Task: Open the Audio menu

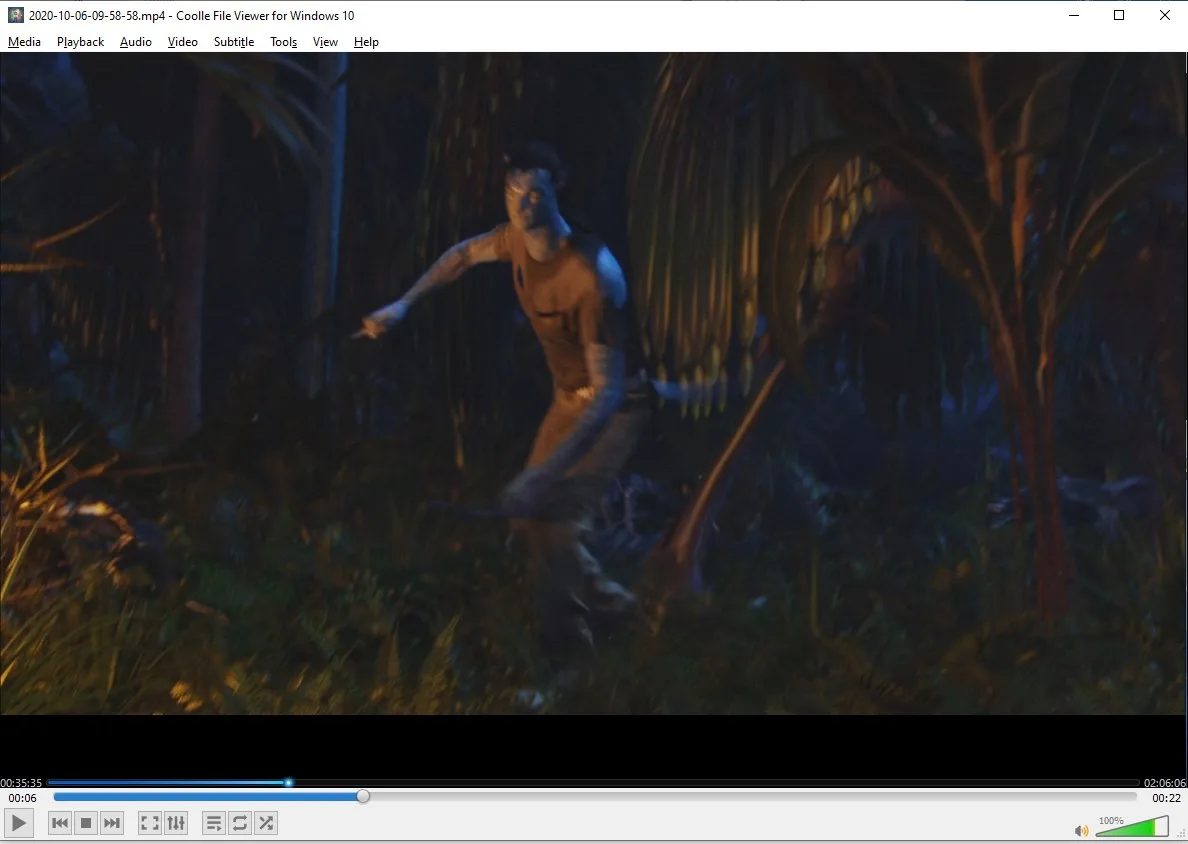Action: point(136,42)
